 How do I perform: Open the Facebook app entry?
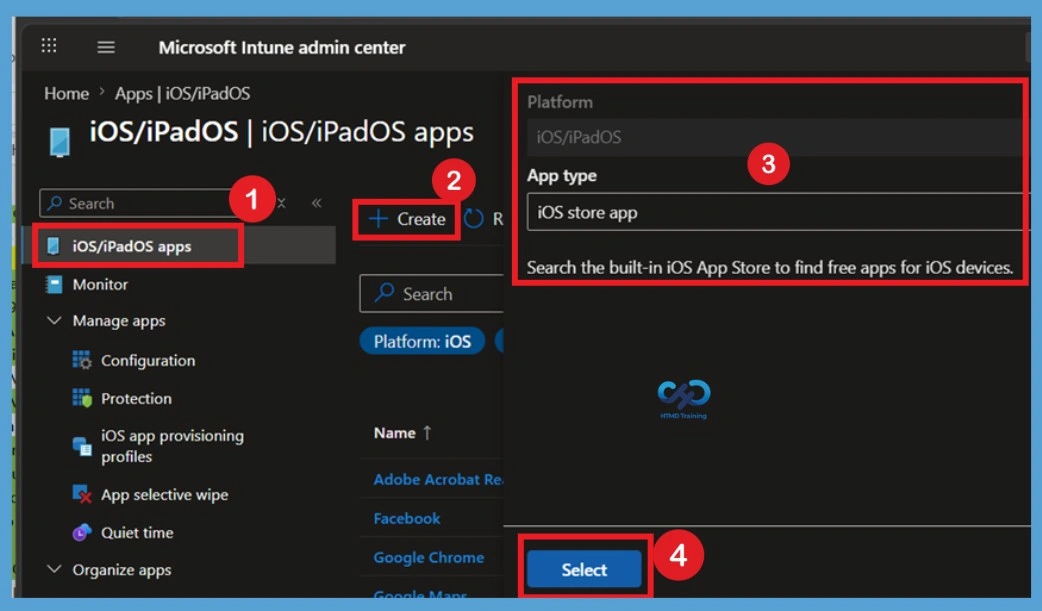407,519
